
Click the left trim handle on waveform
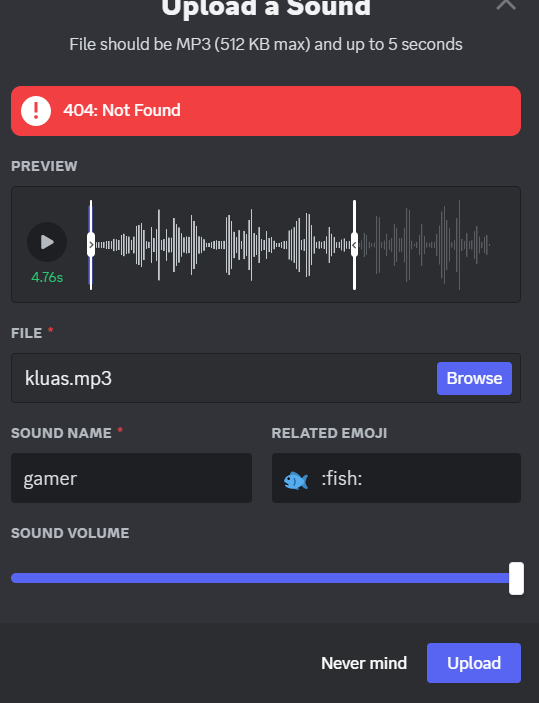[91, 245]
